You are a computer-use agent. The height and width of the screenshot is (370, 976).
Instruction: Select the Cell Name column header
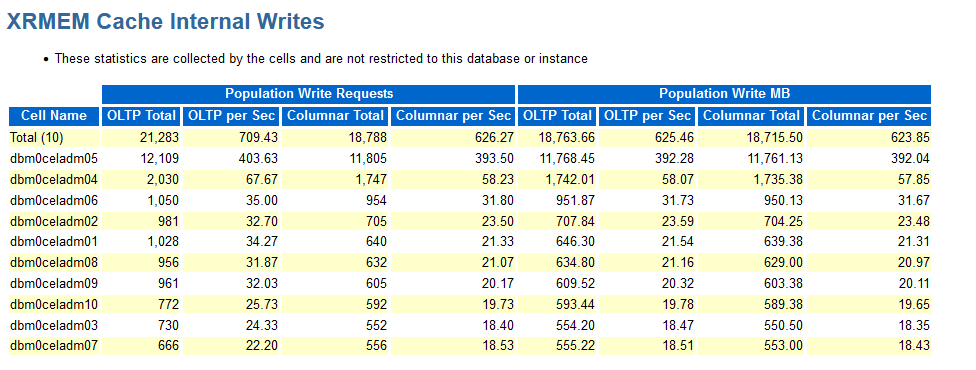pyautogui.click(x=54, y=116)
